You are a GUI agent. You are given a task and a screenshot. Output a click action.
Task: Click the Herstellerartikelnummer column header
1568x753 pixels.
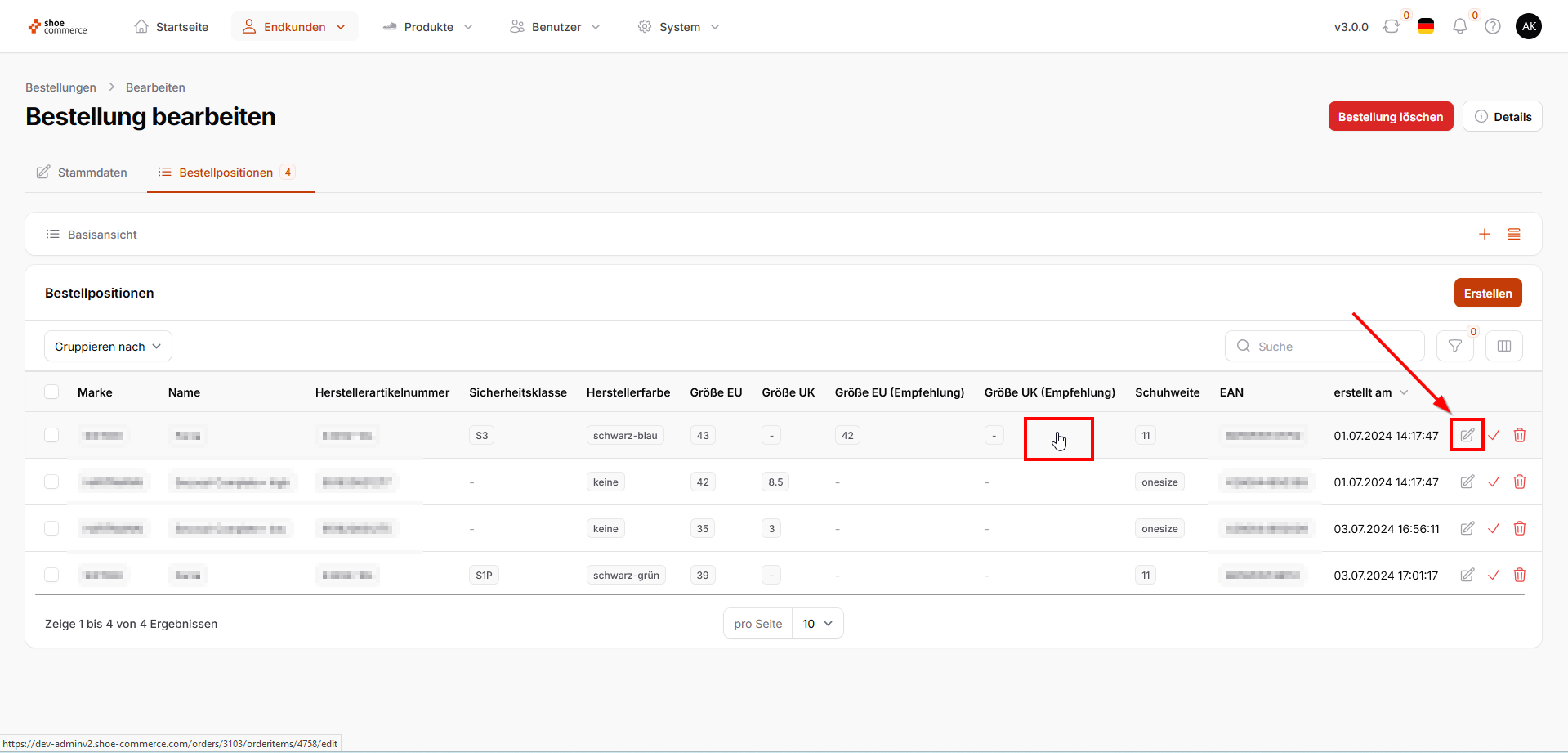click(382, 392)
